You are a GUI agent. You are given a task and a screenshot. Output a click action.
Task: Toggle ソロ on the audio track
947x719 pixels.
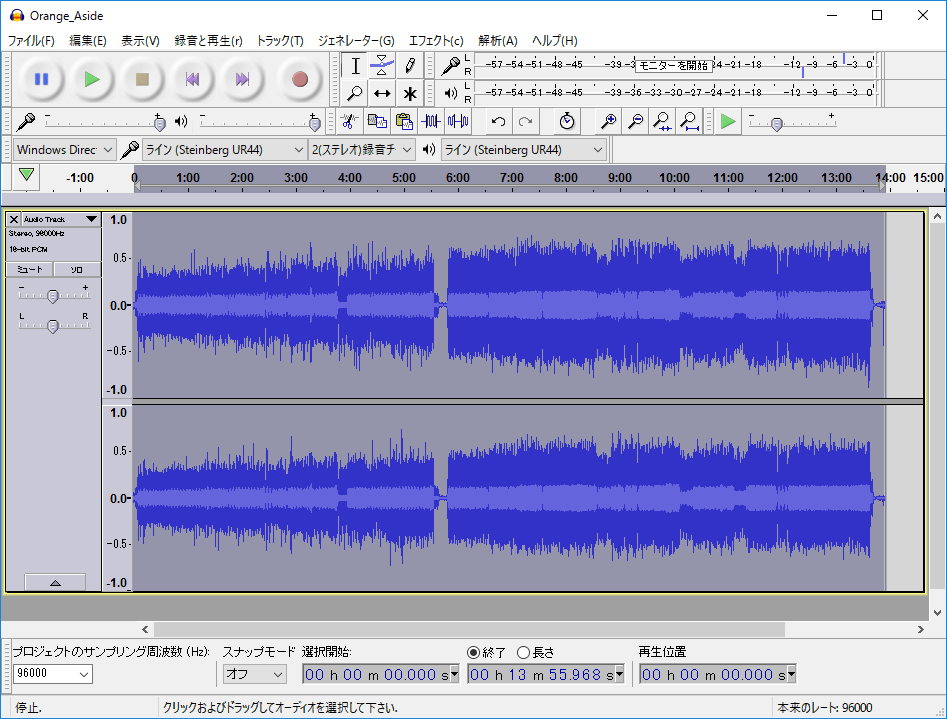click(76, 270)
